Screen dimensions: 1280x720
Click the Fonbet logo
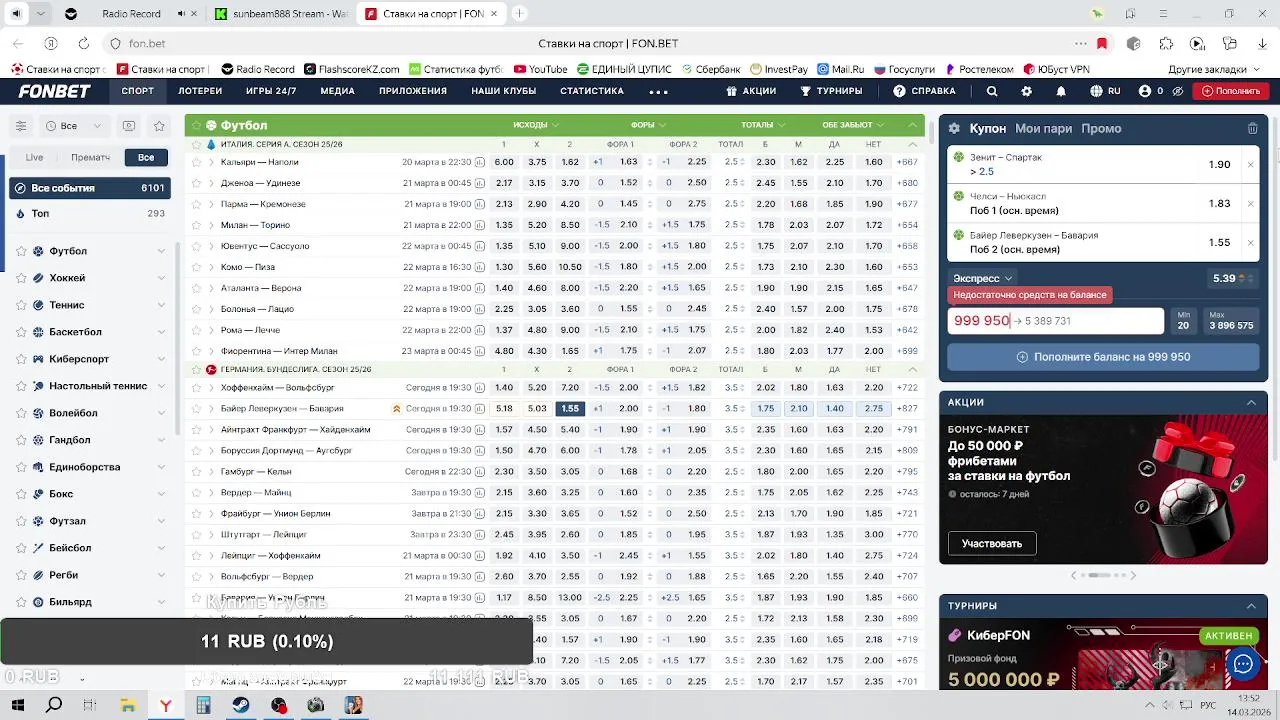[54, 91]
